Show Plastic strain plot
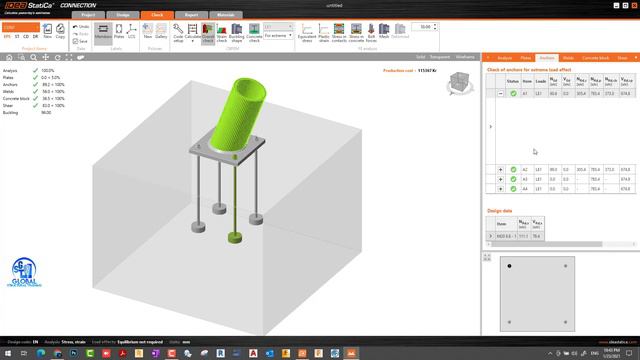 (x=324, y=33)
